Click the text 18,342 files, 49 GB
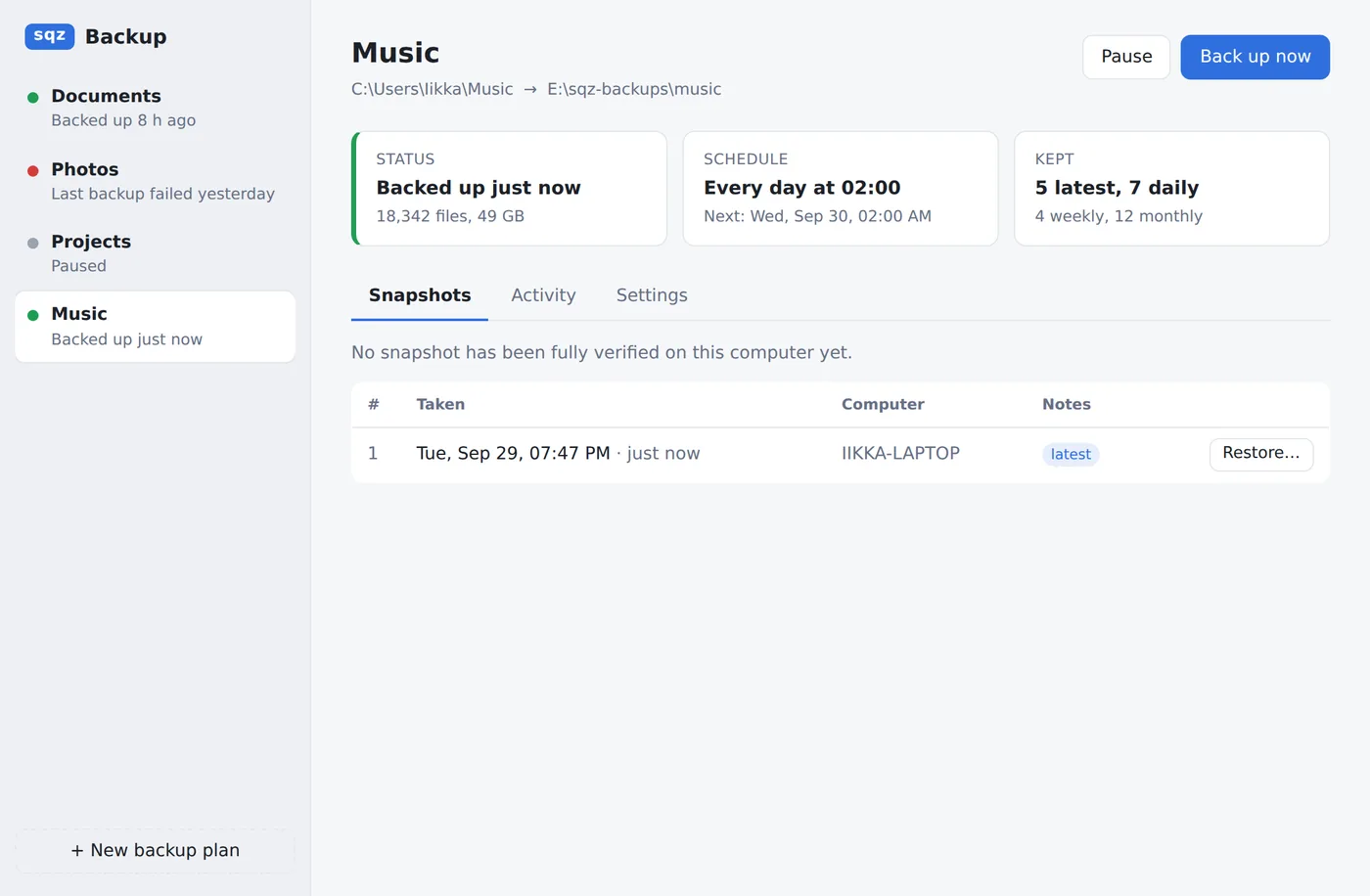 pyautogui.click(x=450, y=216)
